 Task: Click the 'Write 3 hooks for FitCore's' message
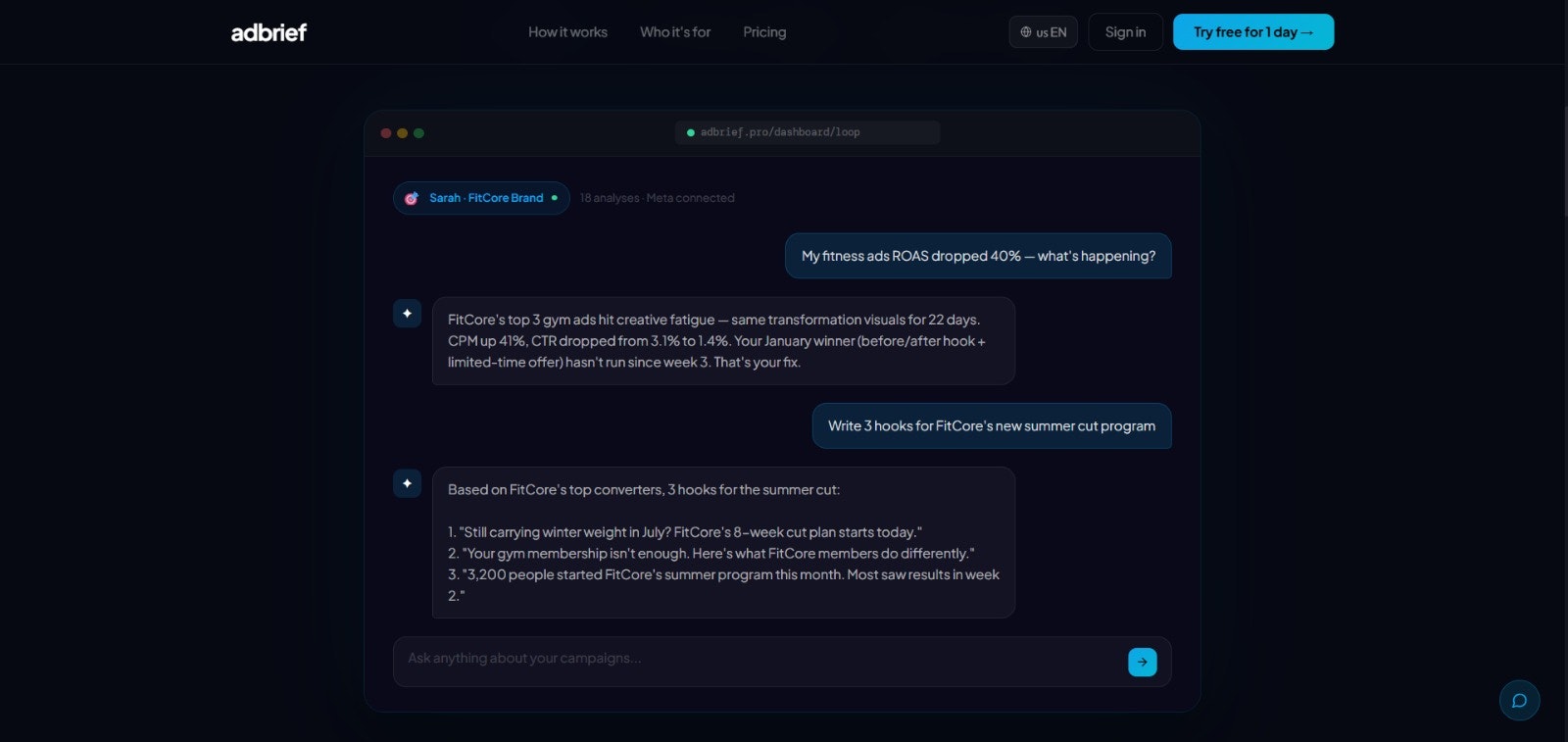992,426
